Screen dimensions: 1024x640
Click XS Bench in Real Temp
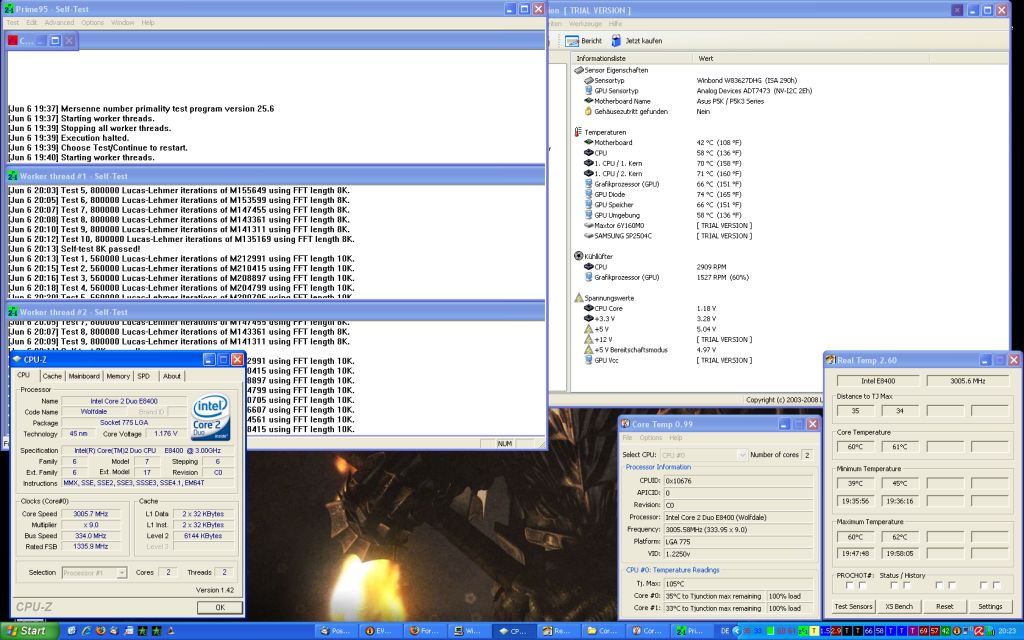click(x=899, y=607)
